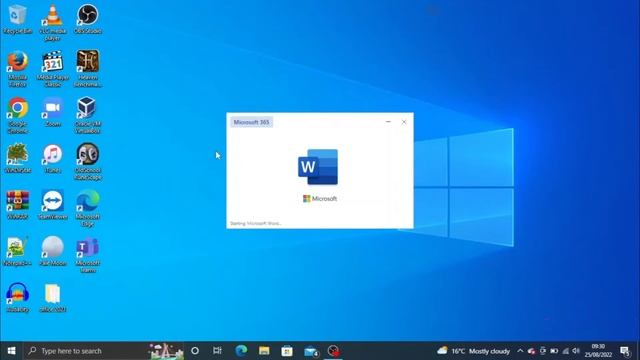Screen dimensions: 640x360
Task: Click the network tray icon
Action: 565,351
